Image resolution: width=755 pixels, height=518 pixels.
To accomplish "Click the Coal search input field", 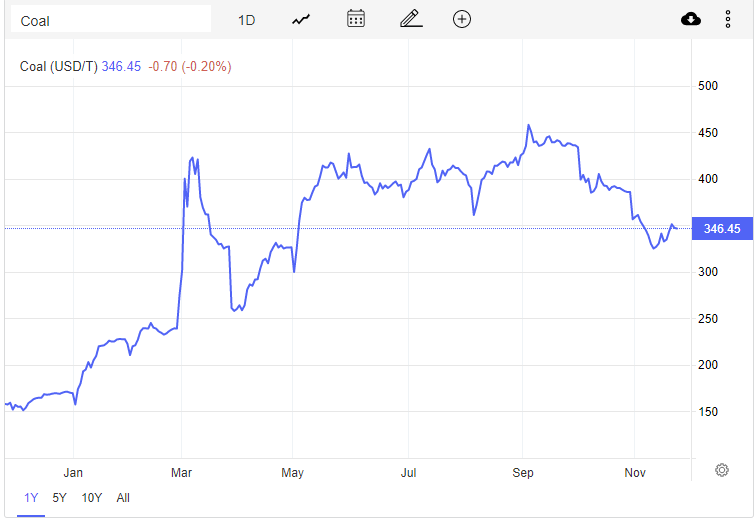I will point(111,20).
